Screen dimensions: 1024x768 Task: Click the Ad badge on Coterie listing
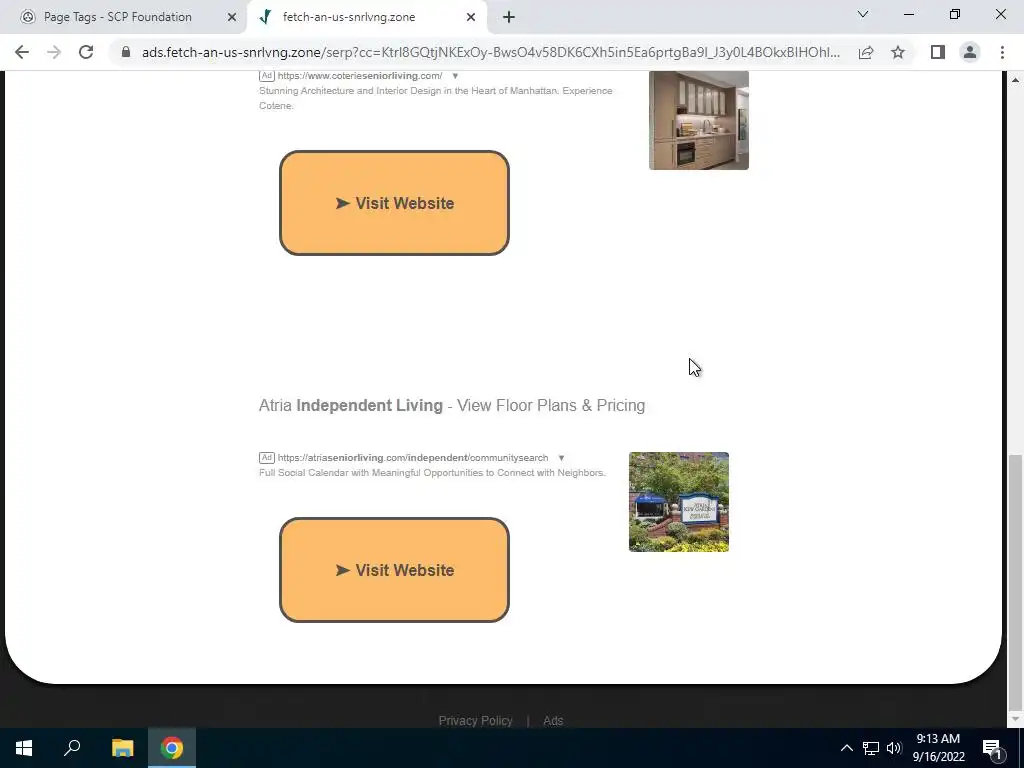tap(266, 76)
